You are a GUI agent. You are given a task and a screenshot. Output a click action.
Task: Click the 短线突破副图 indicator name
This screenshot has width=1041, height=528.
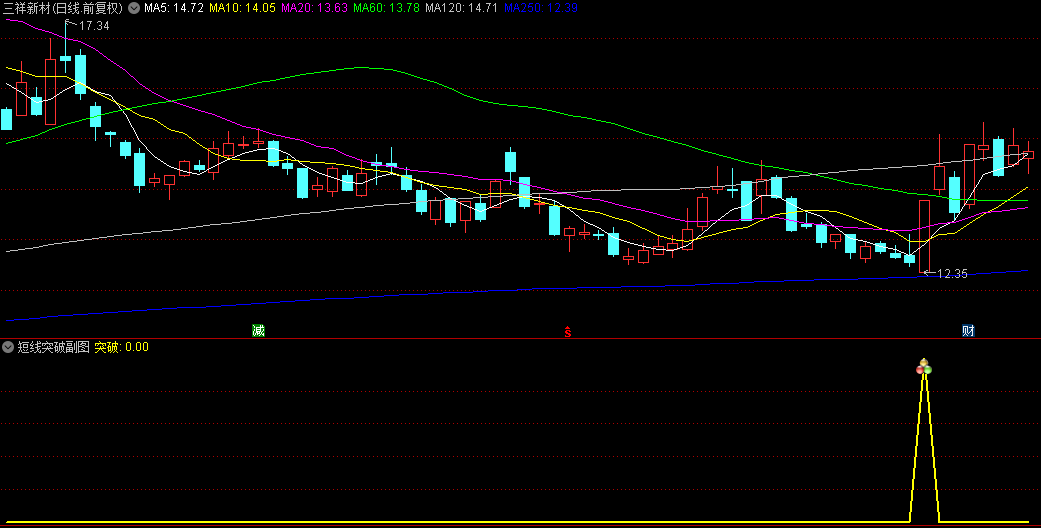pyautogui.click(x=53, y=347)
